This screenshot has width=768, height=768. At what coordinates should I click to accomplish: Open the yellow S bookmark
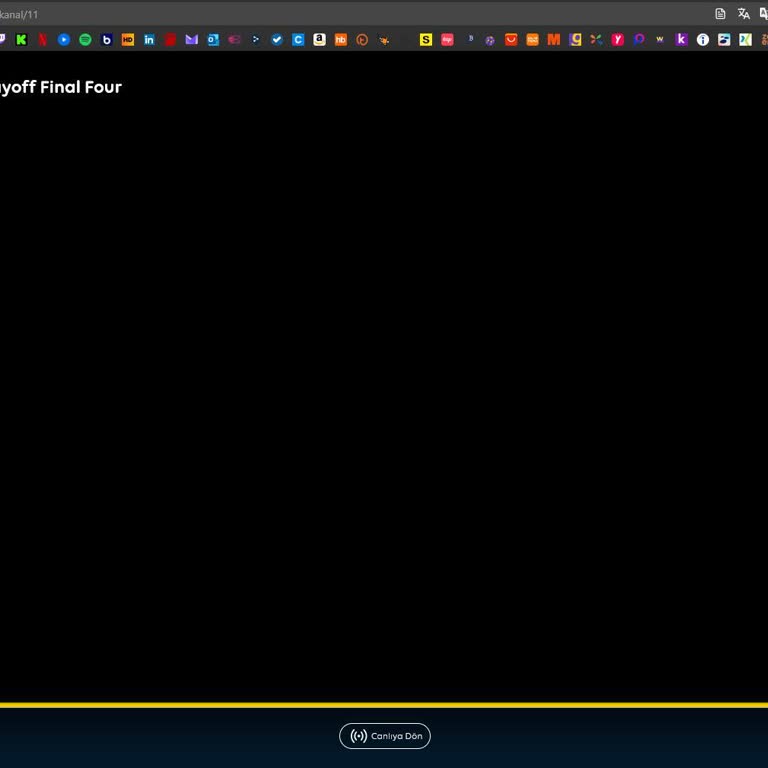[426, 40]
